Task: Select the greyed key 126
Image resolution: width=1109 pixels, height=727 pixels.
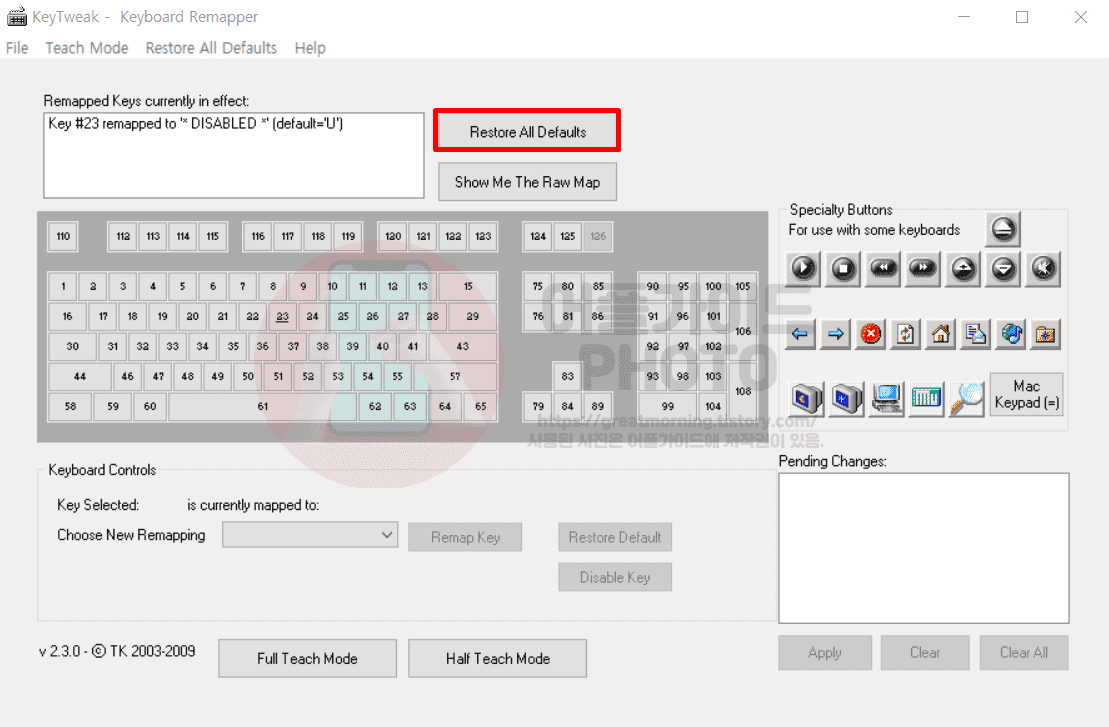Action: 598,236
